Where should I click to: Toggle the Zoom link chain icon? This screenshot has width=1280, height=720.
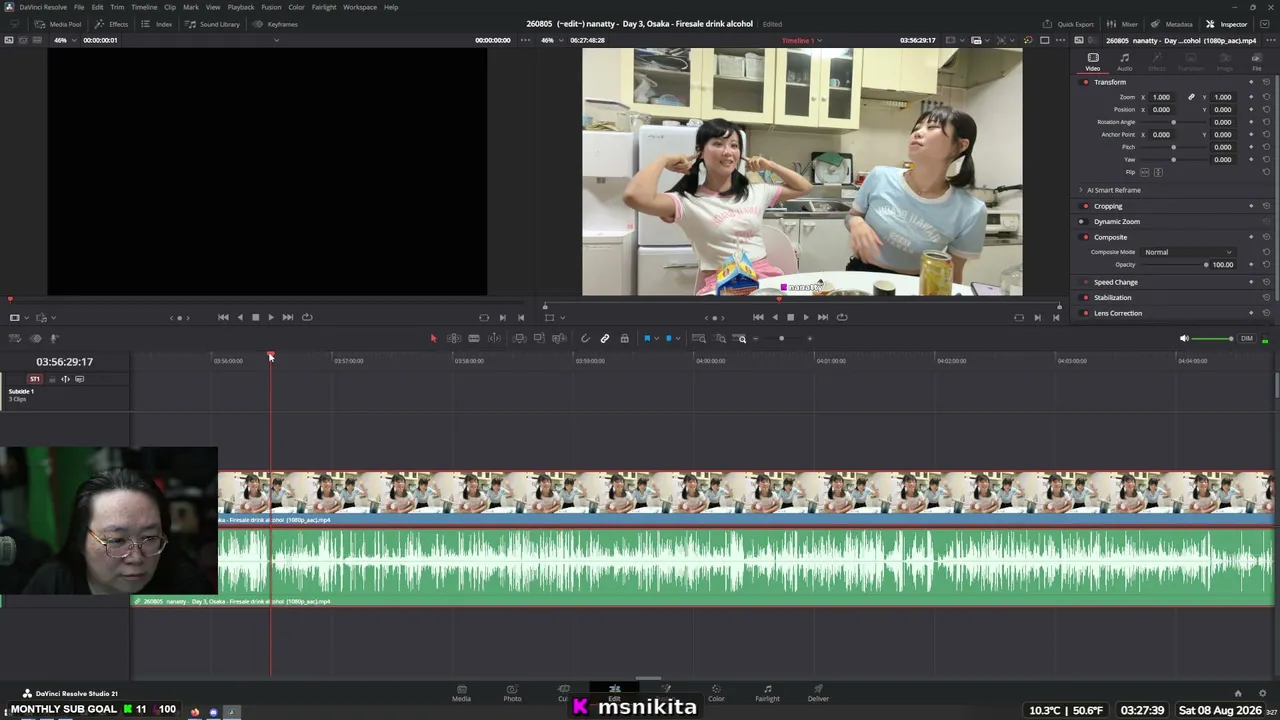pos(1191,97)
